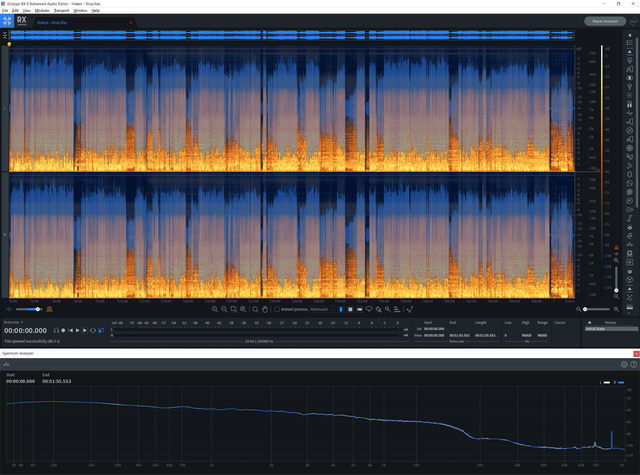Switch to the Haken - Virus.flac tab
This screenshot has width=640, height=475.
[52, 22]
